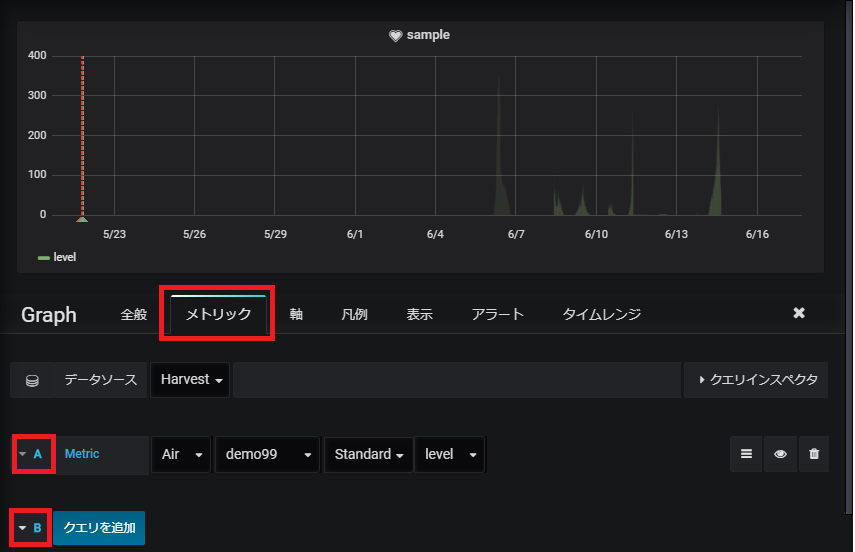The height and width of the screenshot is (552, 855).
Task: Open the Harvest data source dropdown
Action: click(x=190, y=380)
